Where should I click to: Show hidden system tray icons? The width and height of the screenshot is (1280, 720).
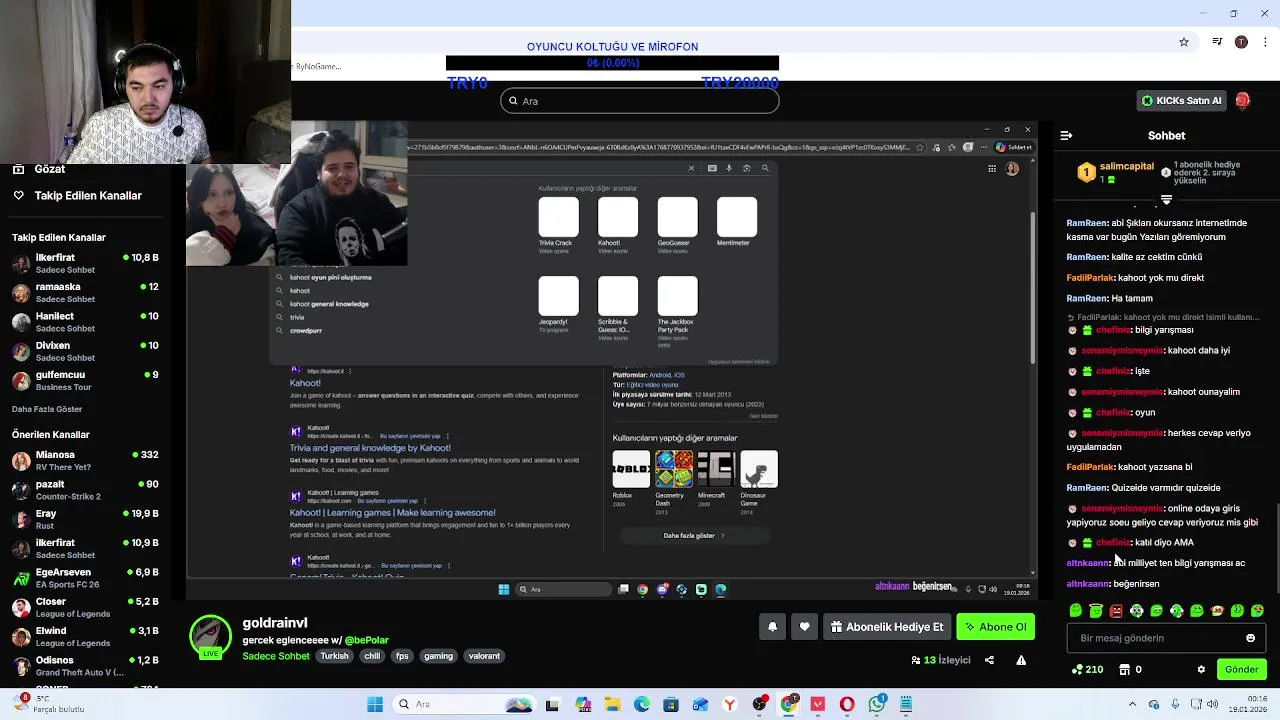[x=1132, y=705]
